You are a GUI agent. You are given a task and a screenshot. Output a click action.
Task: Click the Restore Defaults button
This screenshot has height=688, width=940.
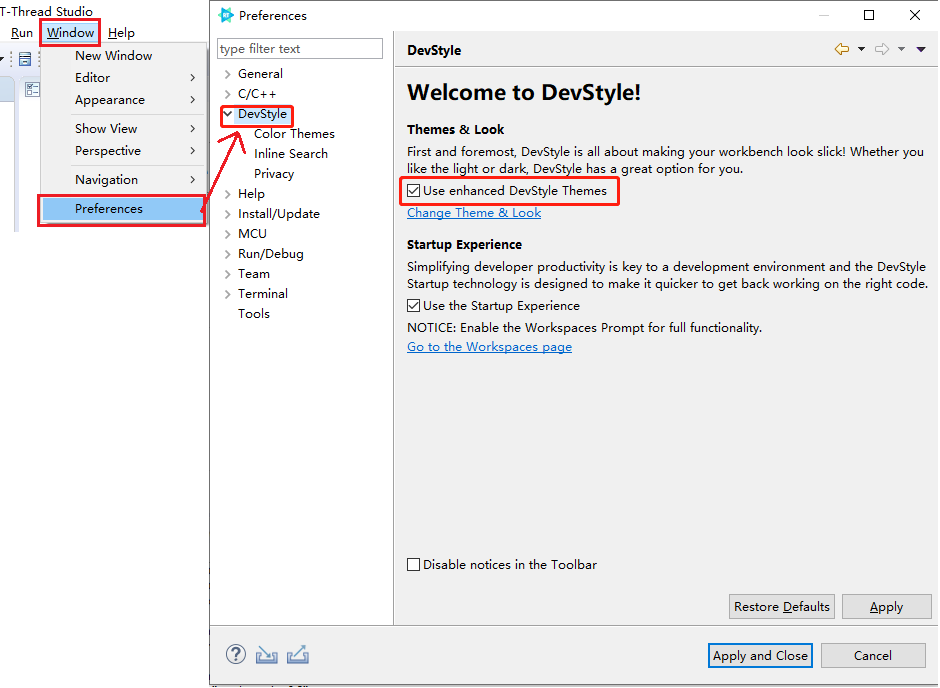[x=781, y=606]
